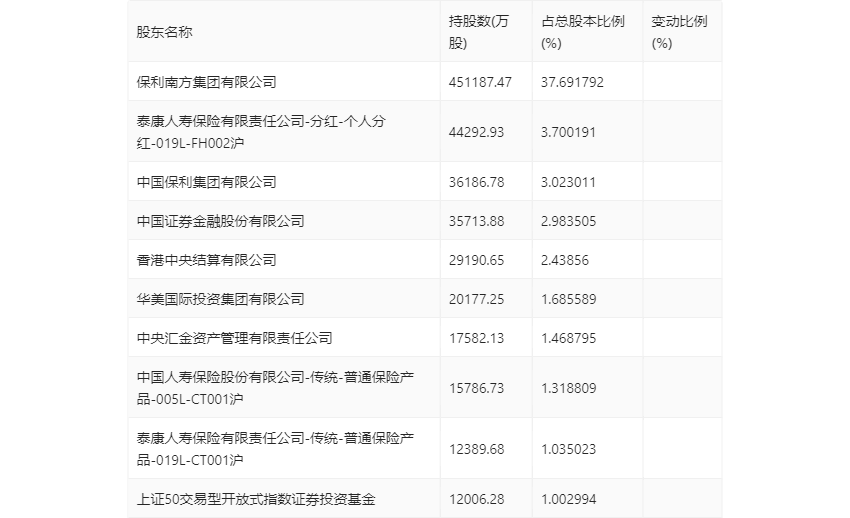
Task: Select 华美国际投资集团有限公司 shareholder name
Action: click(x=221, y=299)
